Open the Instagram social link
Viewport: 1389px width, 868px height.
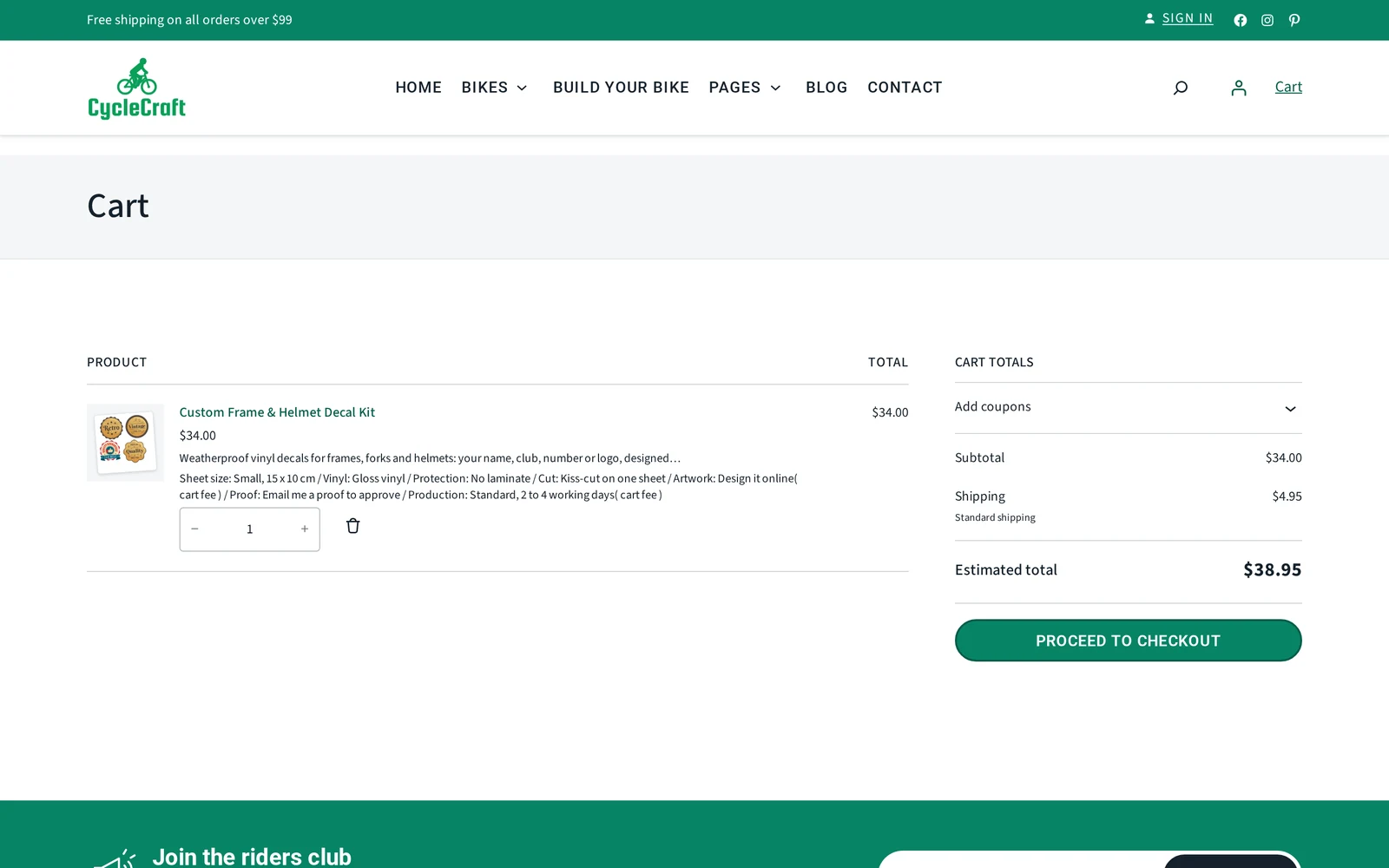coord(1267,20)
